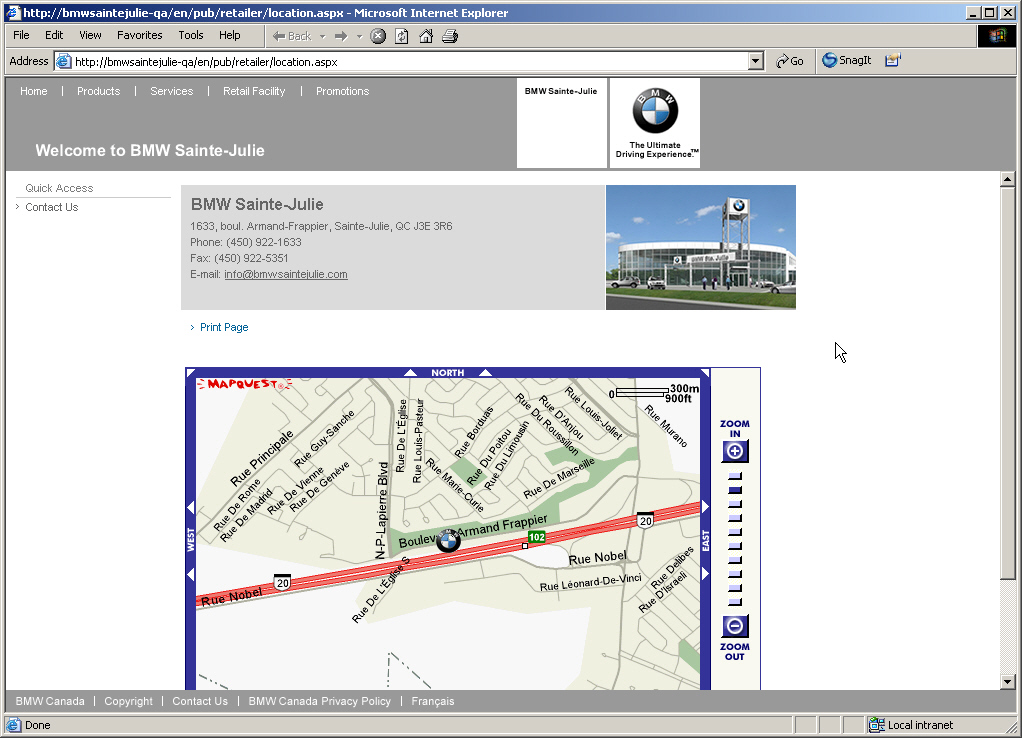Pan map east using the upper east arrow

pyautogui.click(x=705, y=507)
